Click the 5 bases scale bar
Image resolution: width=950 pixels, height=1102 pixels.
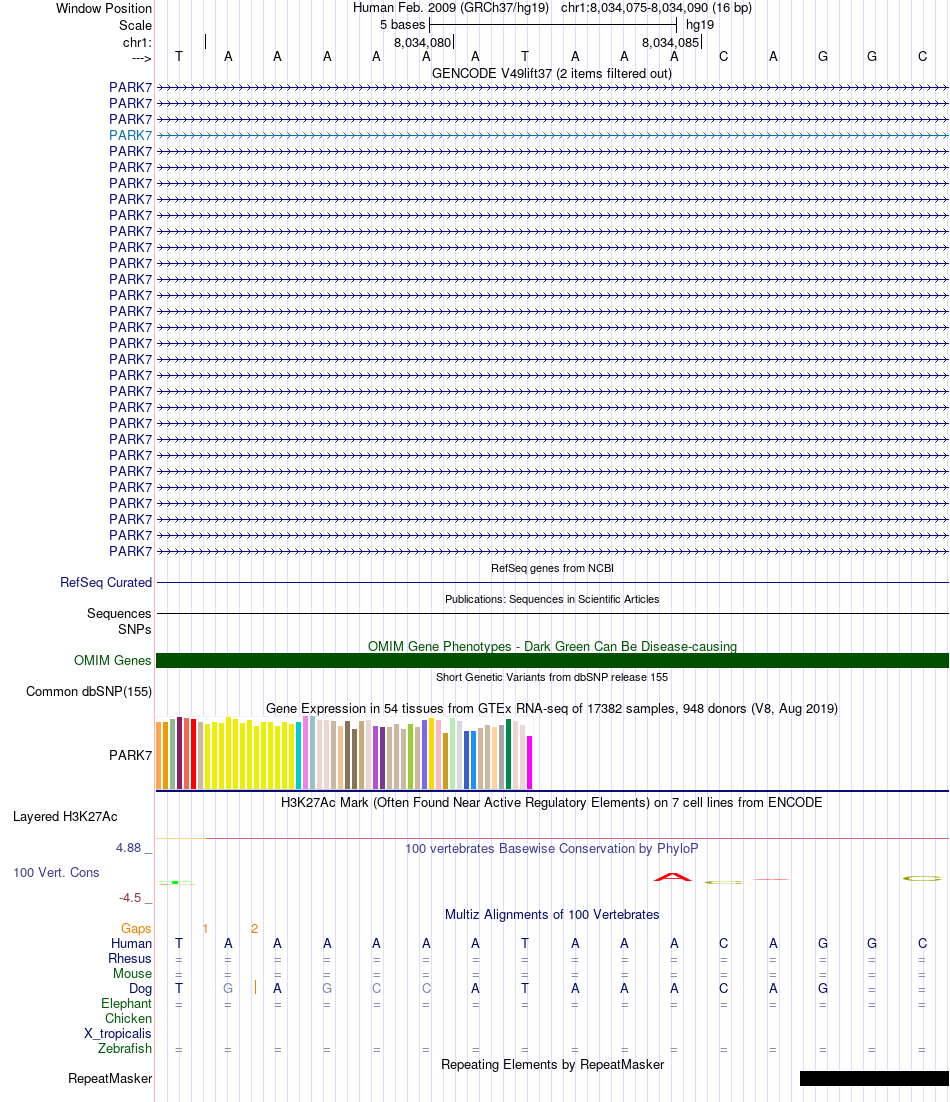click(x=552, y=25)
